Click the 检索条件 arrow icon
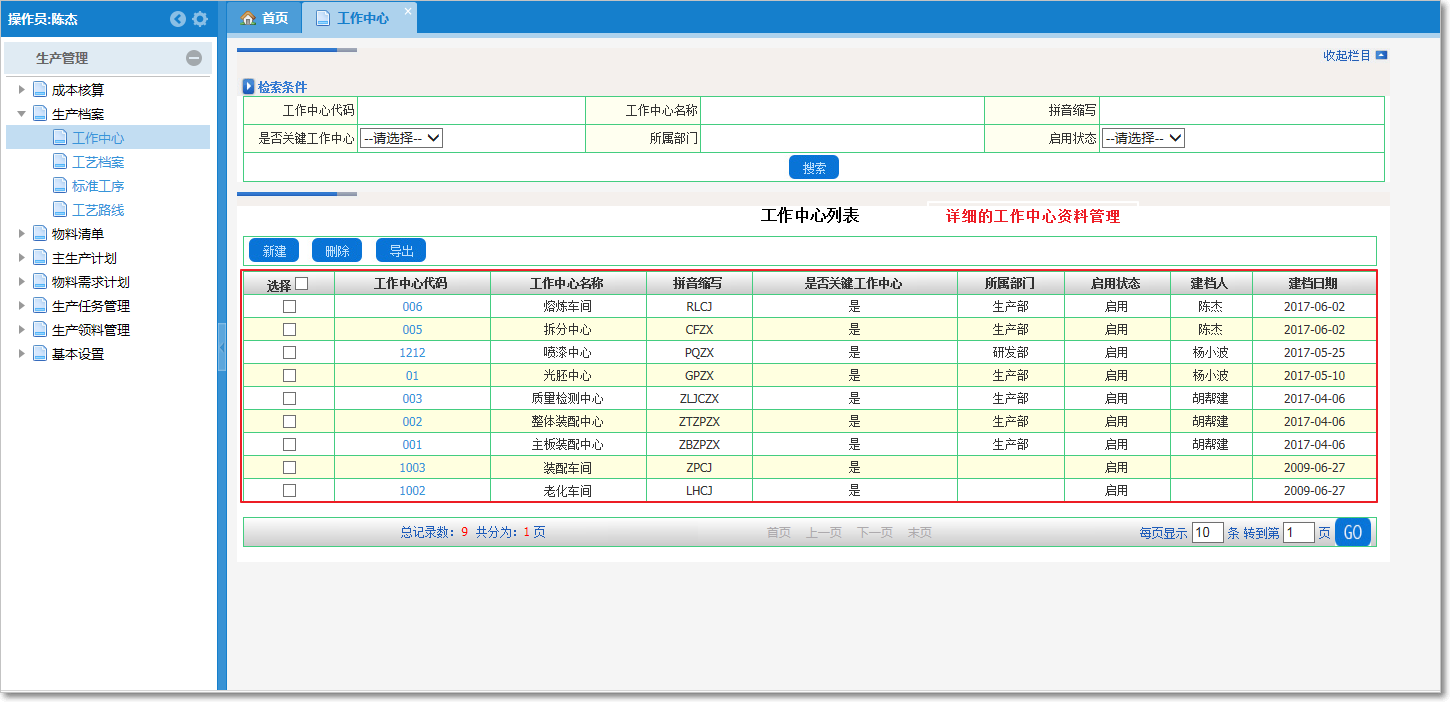This screenshot has width=1450, height=702. pos(249,87)
